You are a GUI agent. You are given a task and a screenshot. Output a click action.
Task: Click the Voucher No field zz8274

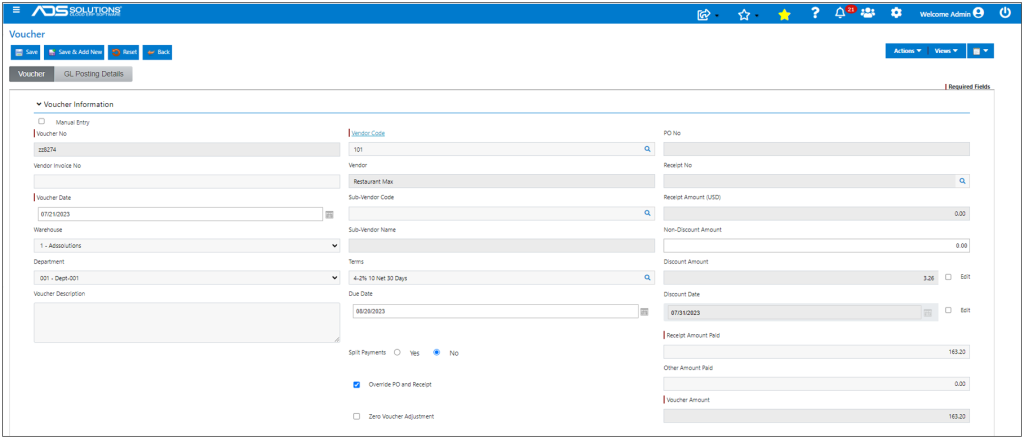tap(187, 149)
